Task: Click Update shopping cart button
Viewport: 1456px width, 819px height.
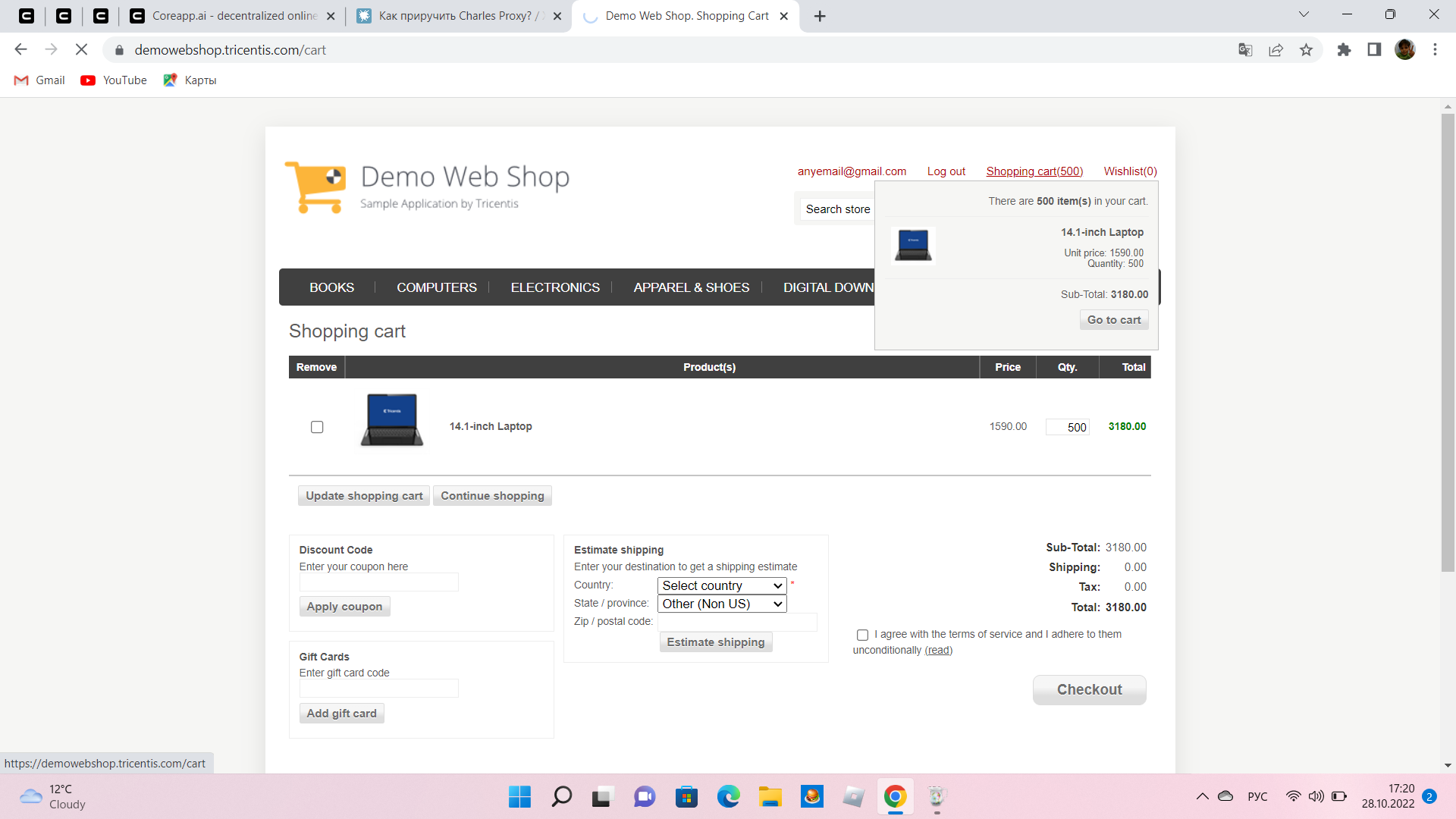Action: (364, 496)
